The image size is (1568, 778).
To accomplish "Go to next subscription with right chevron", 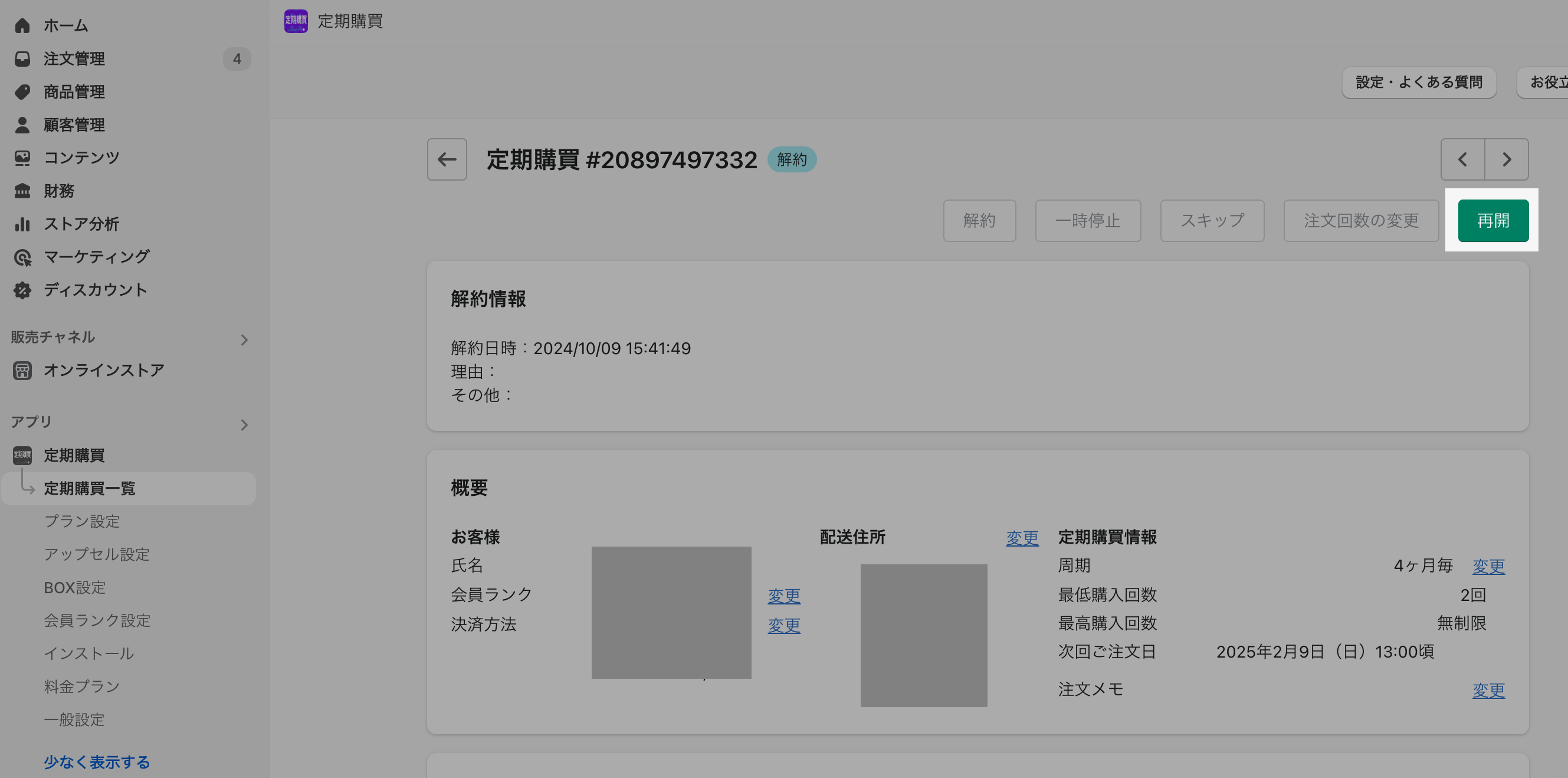I will (x=1507, y=159).
